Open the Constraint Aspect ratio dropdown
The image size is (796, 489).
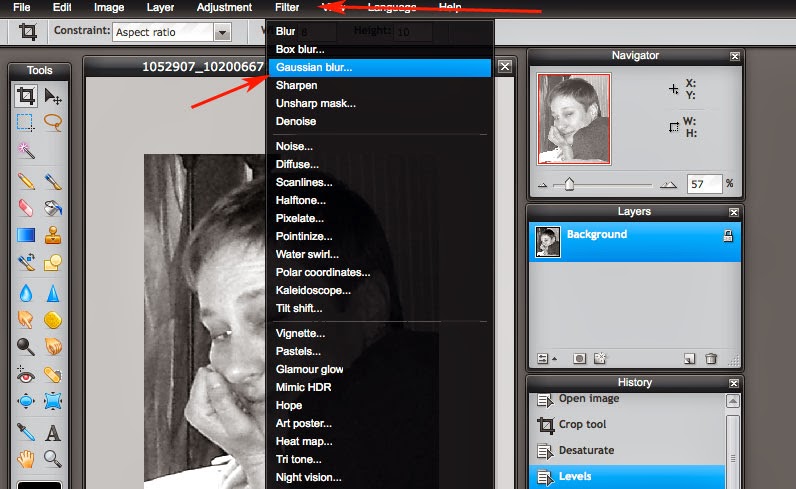[x=222, y=32]
